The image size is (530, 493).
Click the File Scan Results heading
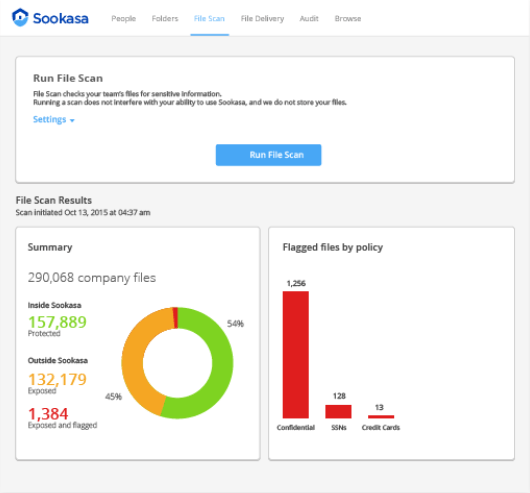[54, 200]
